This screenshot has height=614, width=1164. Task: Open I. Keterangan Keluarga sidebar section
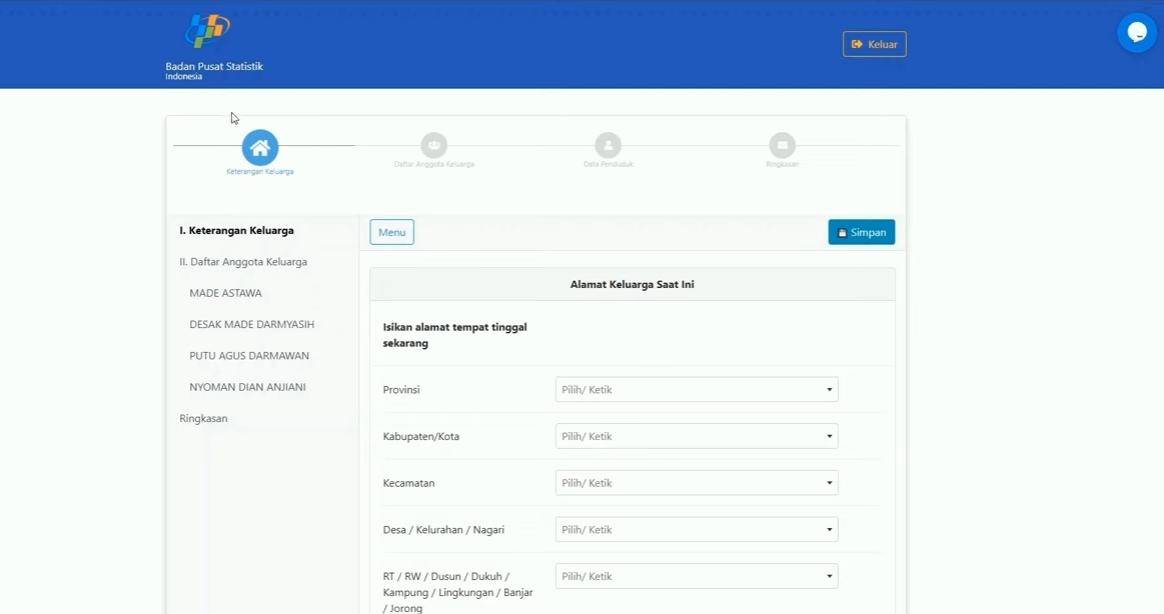[x=237, y=230]
